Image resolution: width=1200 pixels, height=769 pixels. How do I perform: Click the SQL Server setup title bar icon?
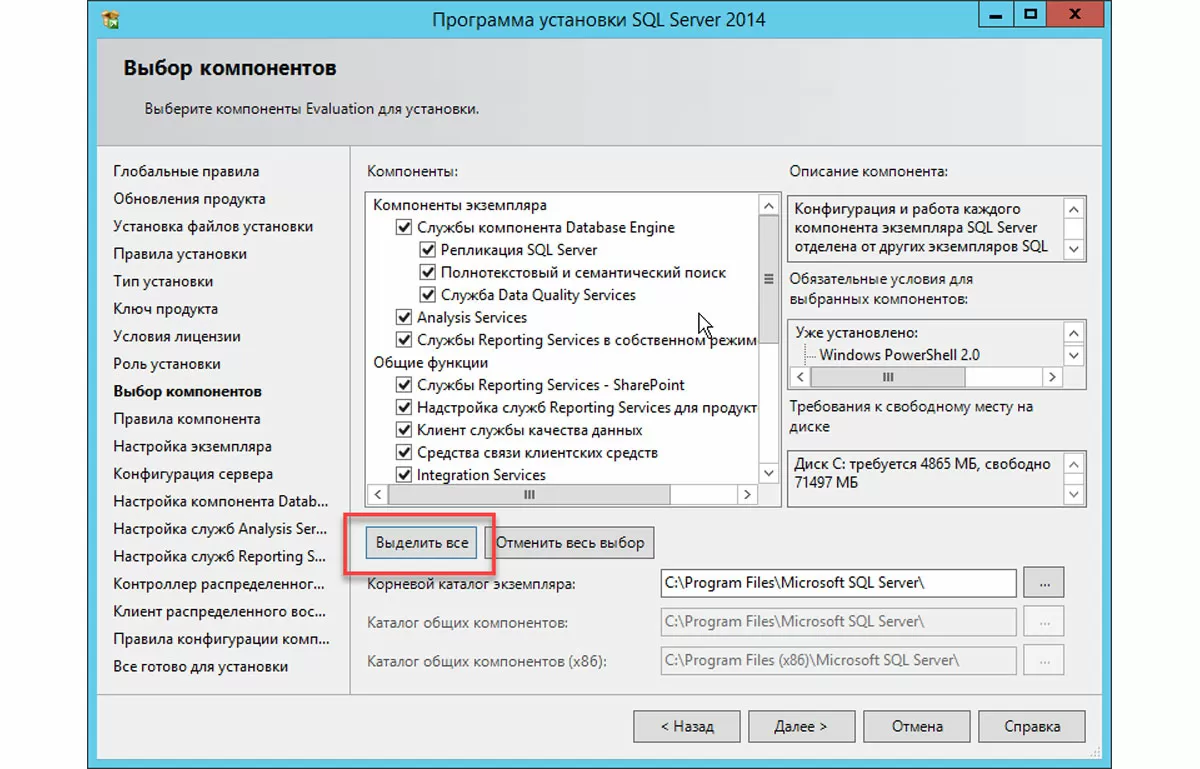[112, 19]
